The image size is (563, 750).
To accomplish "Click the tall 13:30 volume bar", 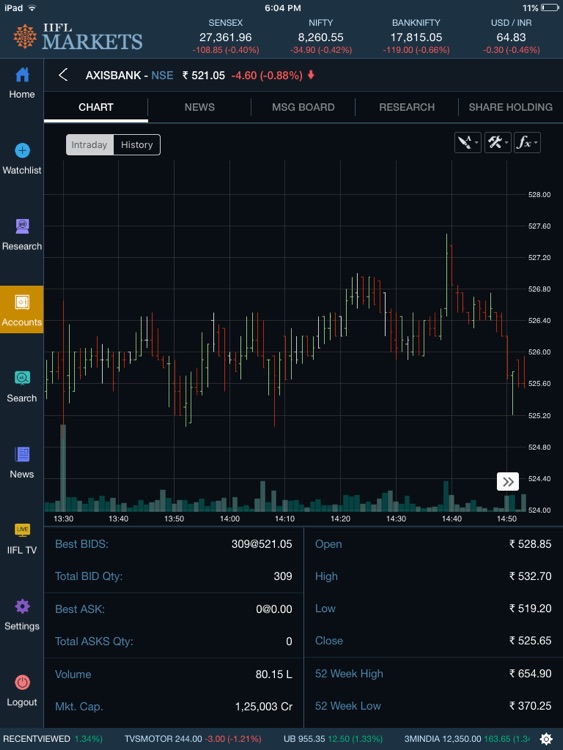I will pyautogui.click(x=63, y=468).
